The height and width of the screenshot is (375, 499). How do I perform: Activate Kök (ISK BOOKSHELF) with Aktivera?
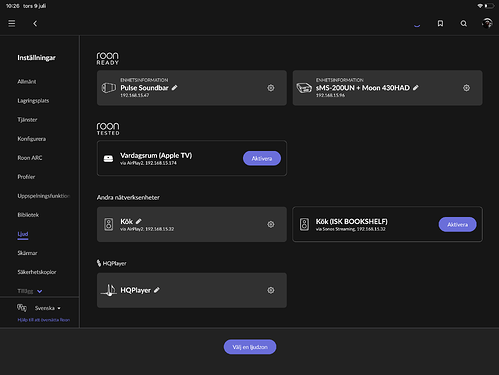tap(457, 224)
